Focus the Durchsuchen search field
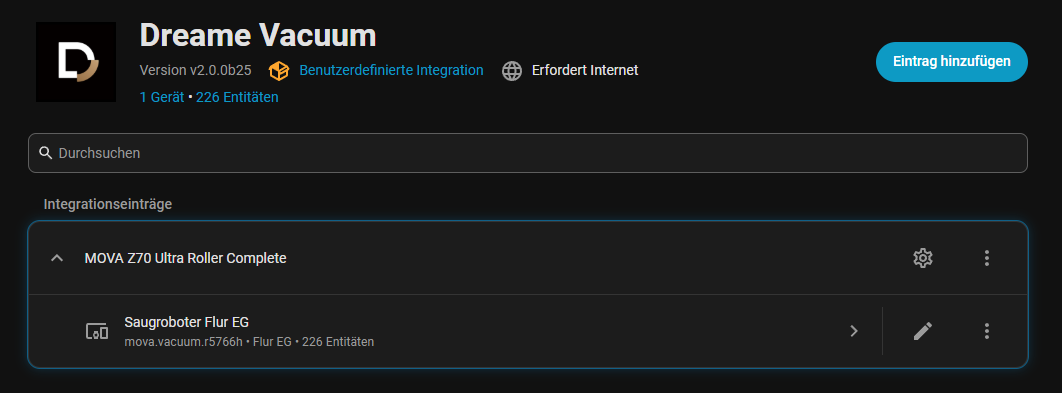This screenshot has width=1062, height=393. pos(528,153)
